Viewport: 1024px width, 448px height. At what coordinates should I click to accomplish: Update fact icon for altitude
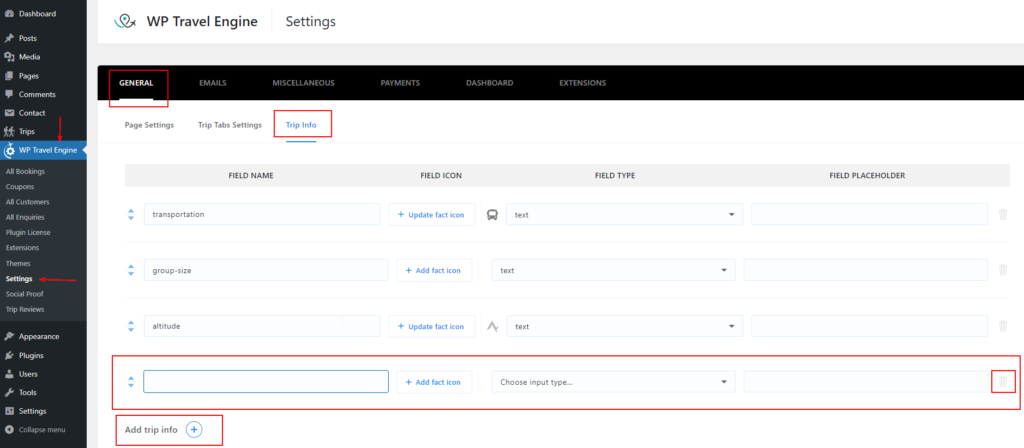pyautogui.click(x=432, y=327)
